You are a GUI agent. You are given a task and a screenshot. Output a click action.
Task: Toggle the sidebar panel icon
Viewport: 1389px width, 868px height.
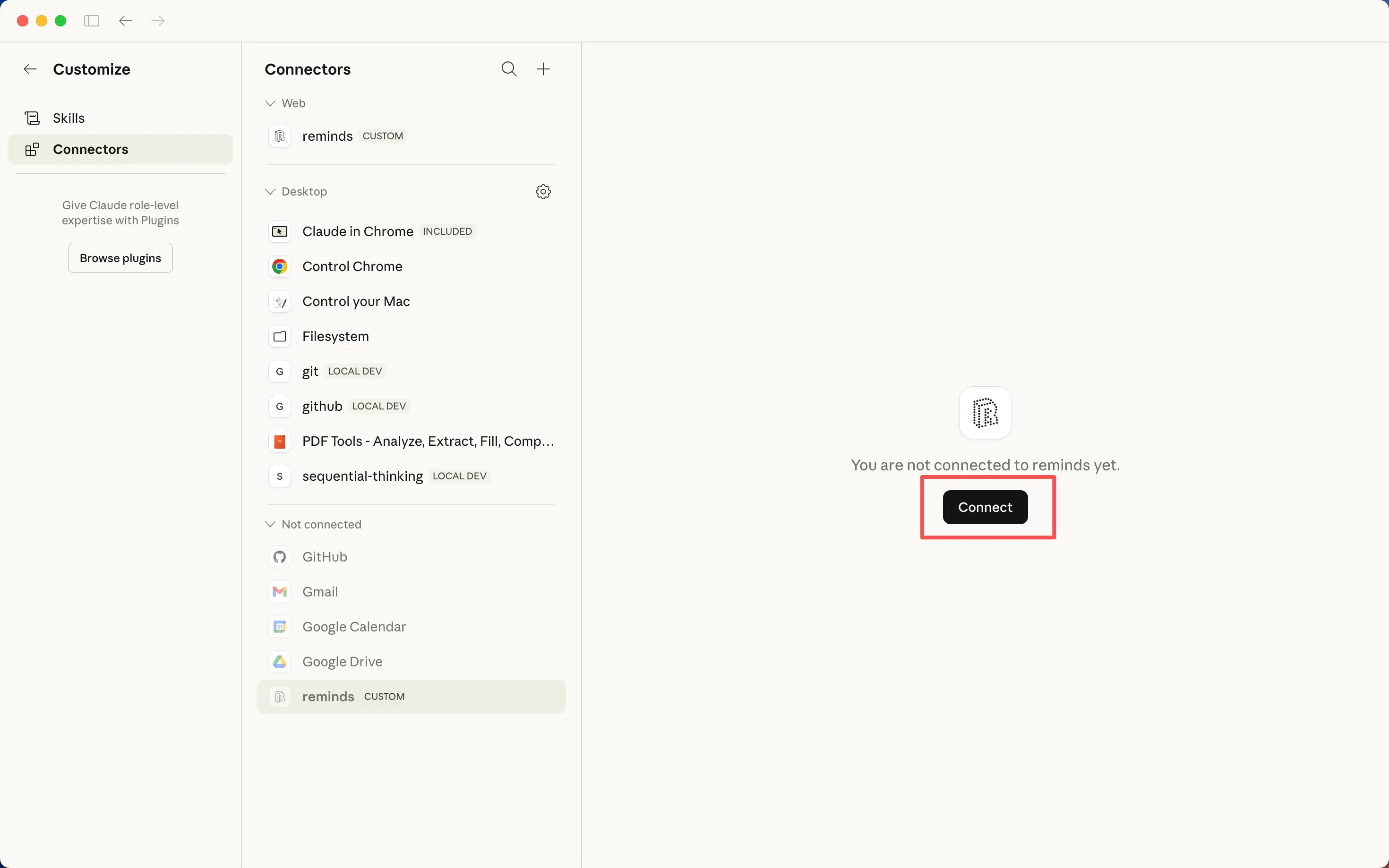[x=91, y=21]
